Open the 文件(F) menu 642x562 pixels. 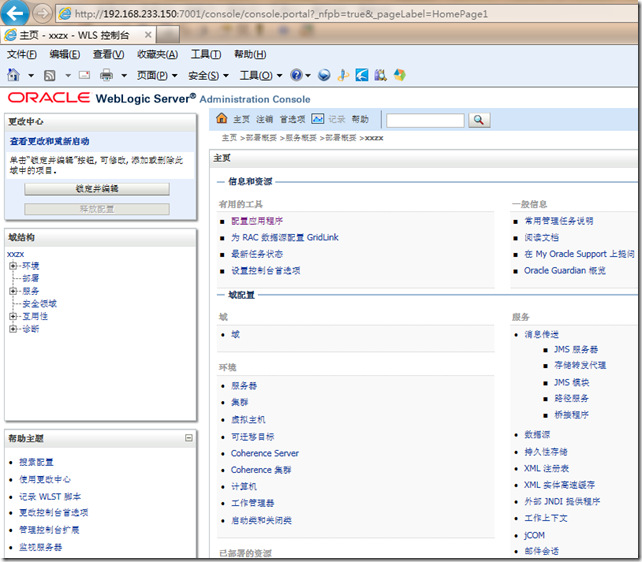(22, 54)
